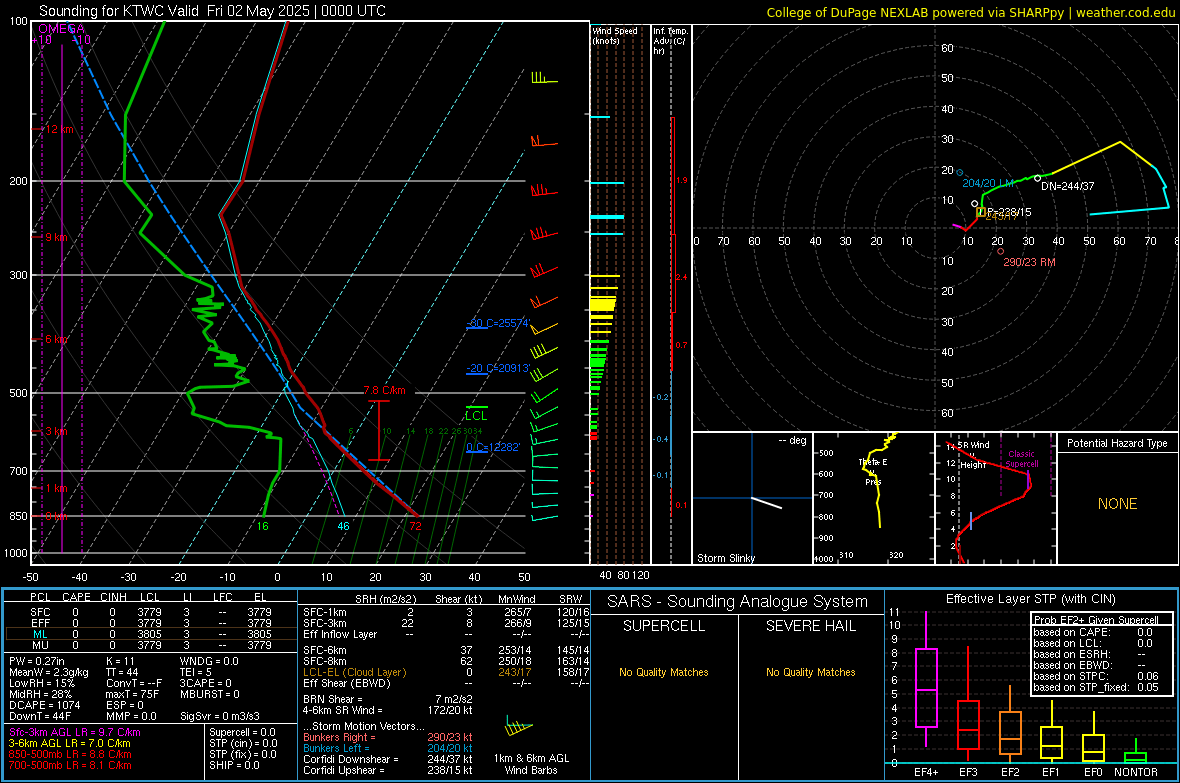Click the SEVERE HAIL column heading
The width and height of the screenshot is (1180, 783).
tap(810, 626)
